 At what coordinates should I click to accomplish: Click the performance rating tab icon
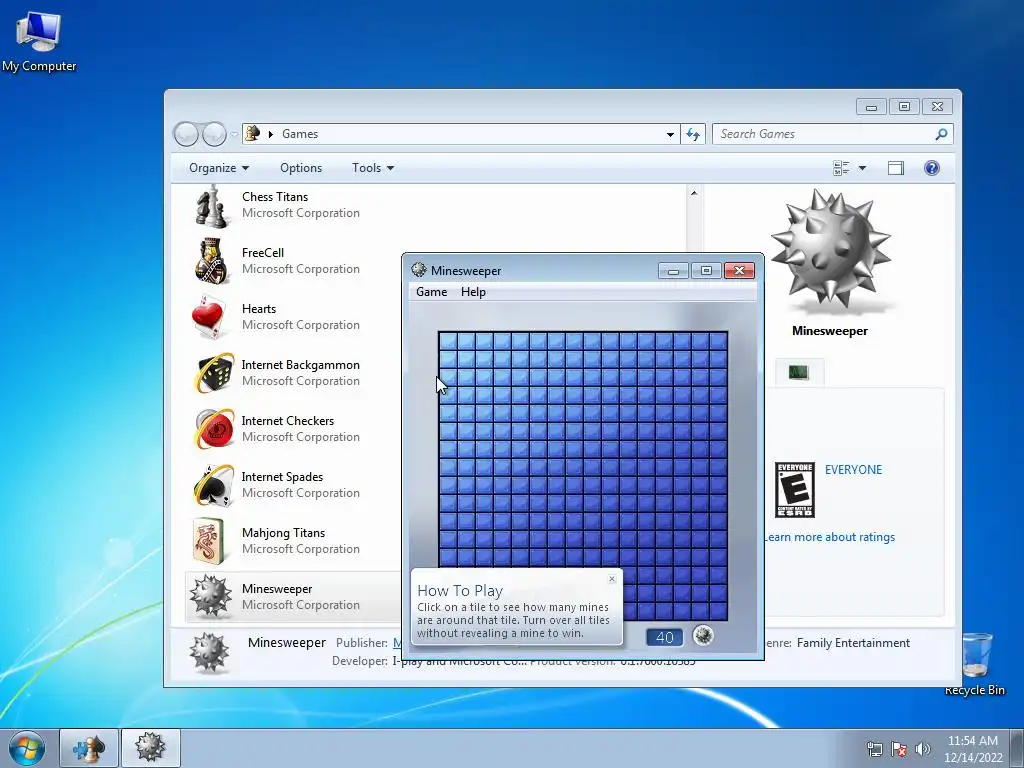point(798,372)
